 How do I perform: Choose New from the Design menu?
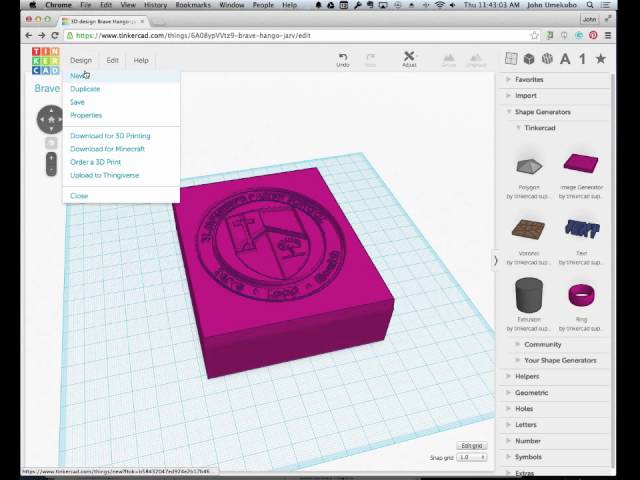point(121,76)
